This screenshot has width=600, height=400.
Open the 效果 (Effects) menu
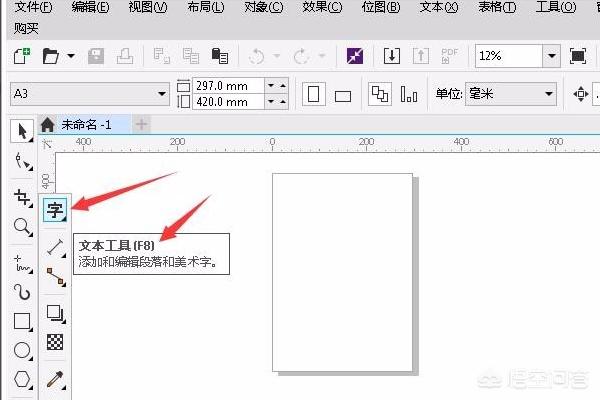[x=320, y=8]
